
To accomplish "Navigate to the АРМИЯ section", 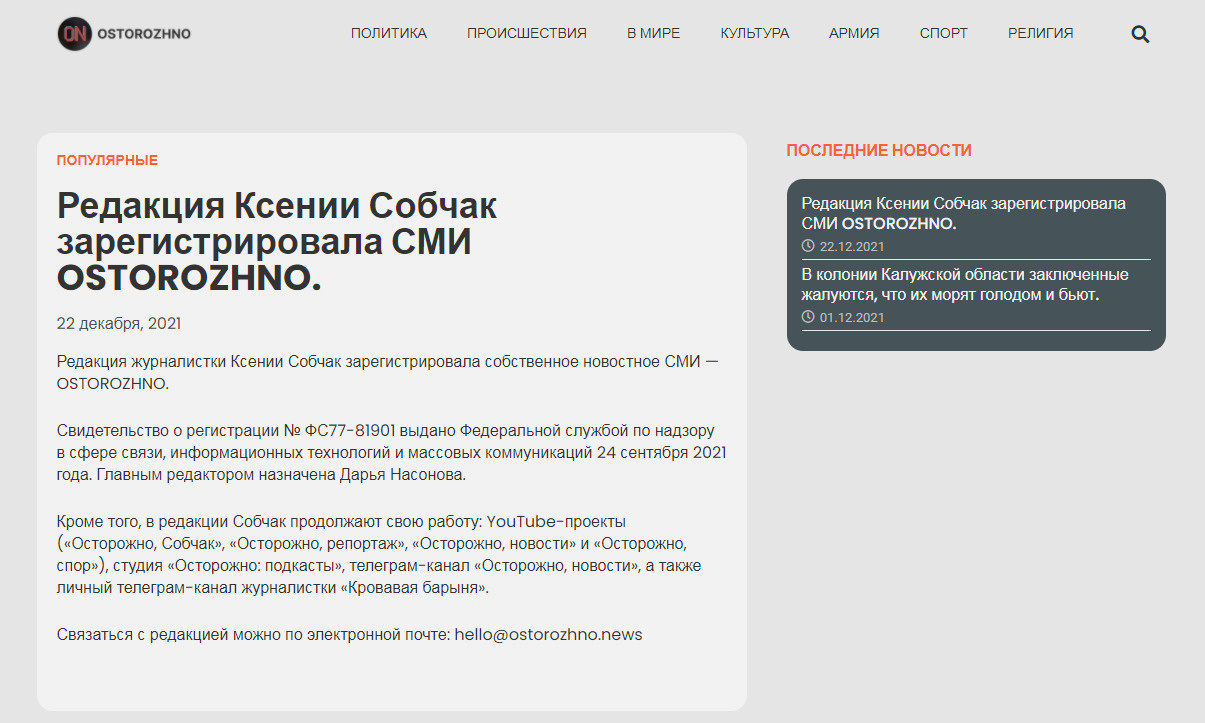I will tap(854, 33).
